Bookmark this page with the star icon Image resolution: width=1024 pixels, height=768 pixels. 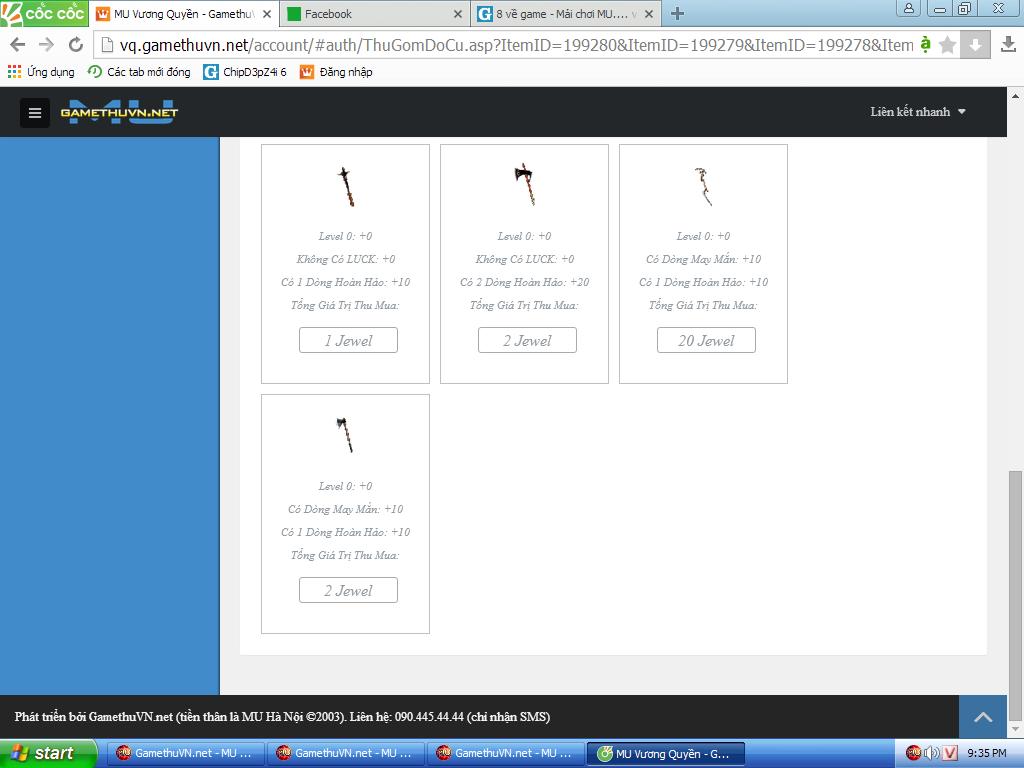[948, 45]
